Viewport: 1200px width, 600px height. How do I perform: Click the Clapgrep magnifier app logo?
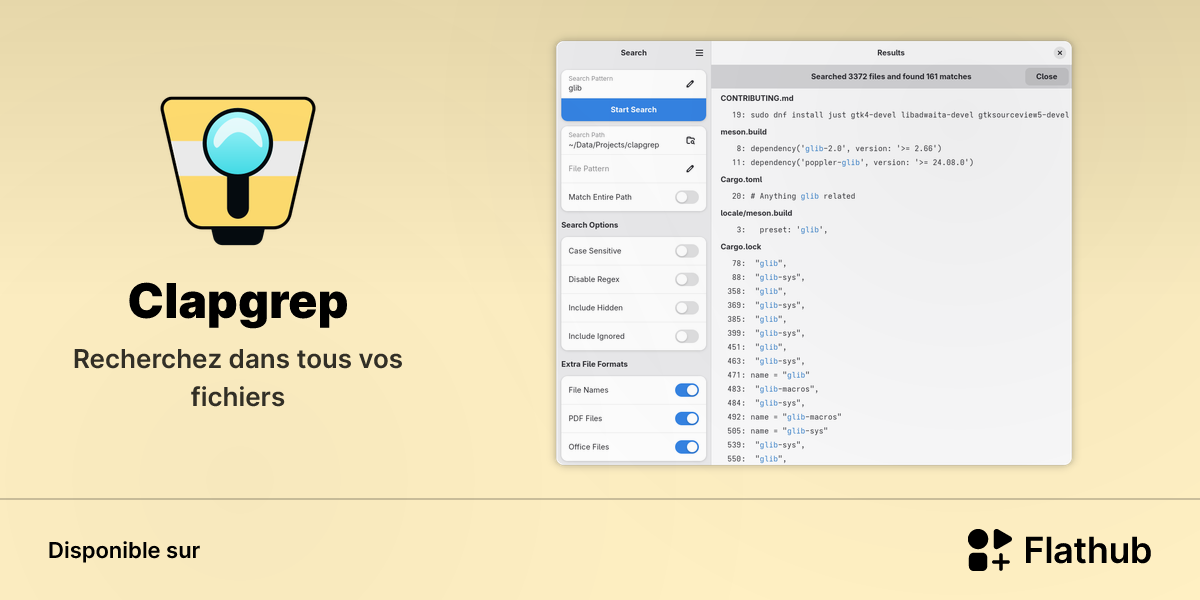point(238,170)
